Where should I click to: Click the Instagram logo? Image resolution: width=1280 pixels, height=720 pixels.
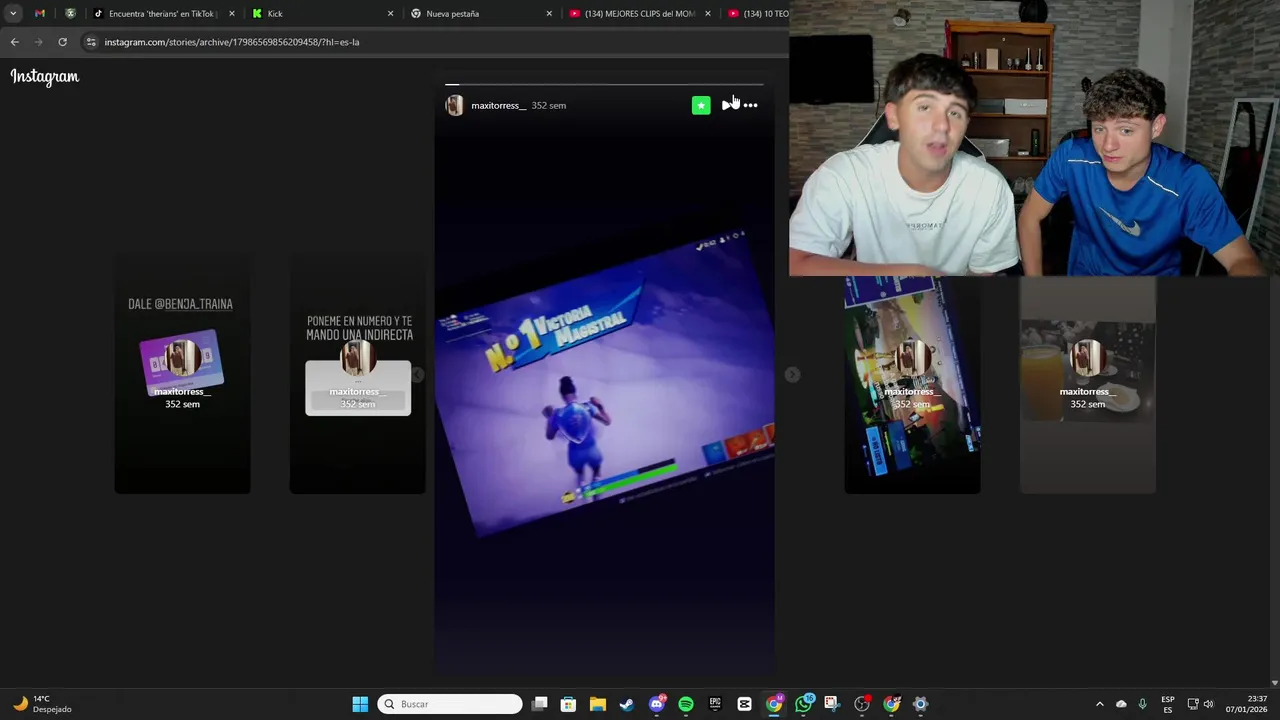coord(44,77)
